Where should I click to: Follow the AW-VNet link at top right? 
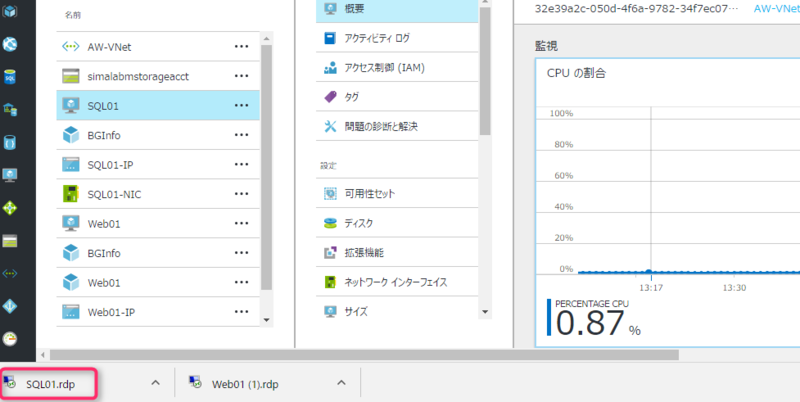[776, 9]
